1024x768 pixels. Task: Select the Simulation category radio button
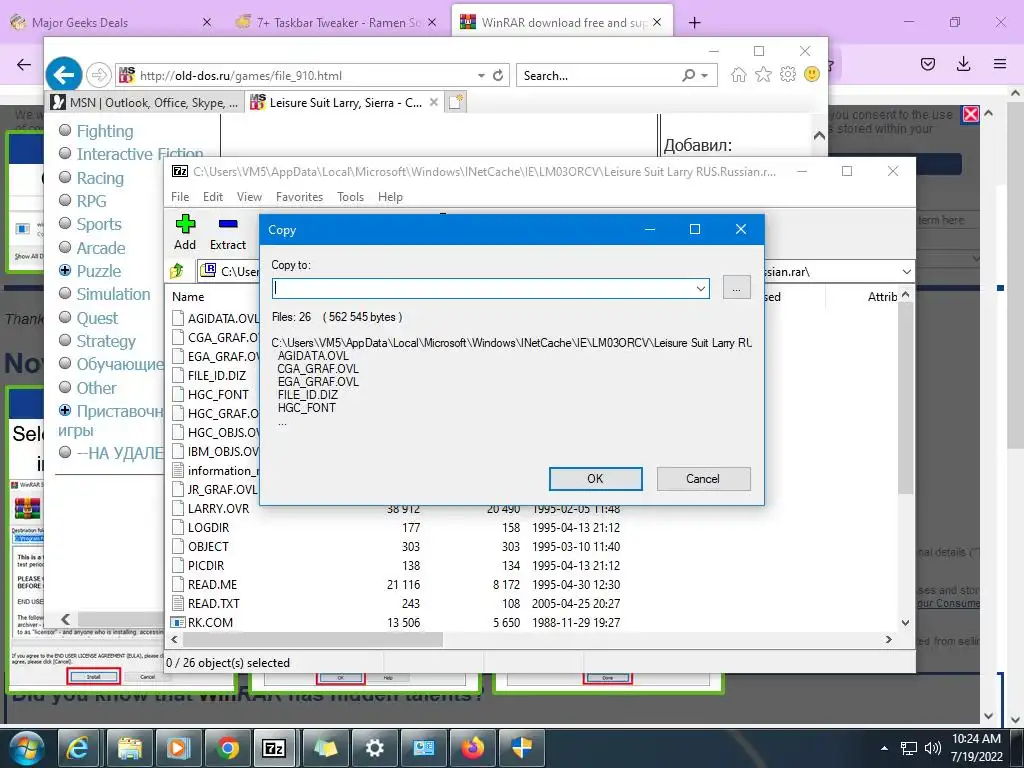pos(65,293)
